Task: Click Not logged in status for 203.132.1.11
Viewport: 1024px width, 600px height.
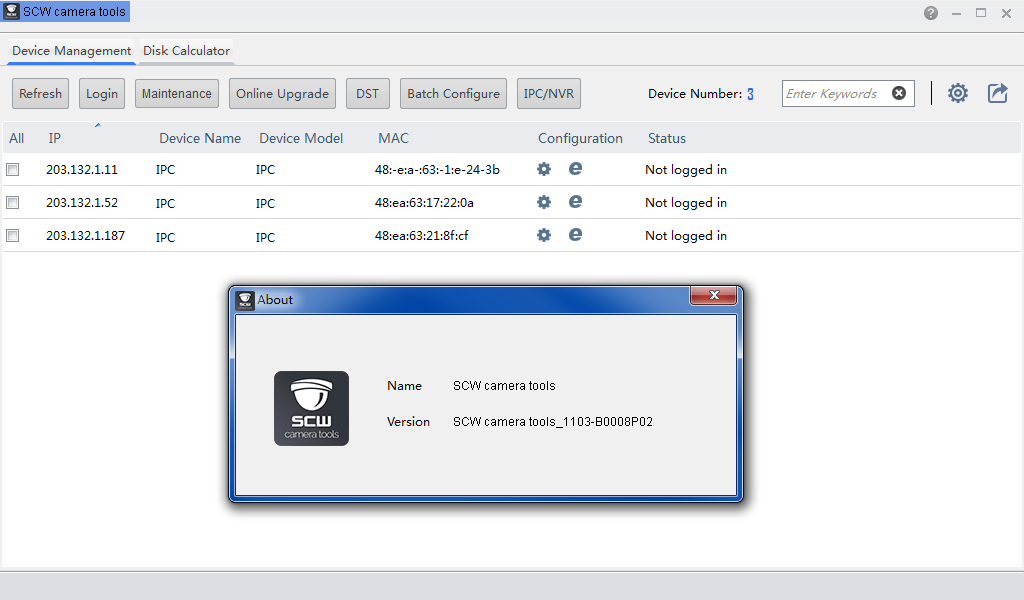Action: pos(686,170)
